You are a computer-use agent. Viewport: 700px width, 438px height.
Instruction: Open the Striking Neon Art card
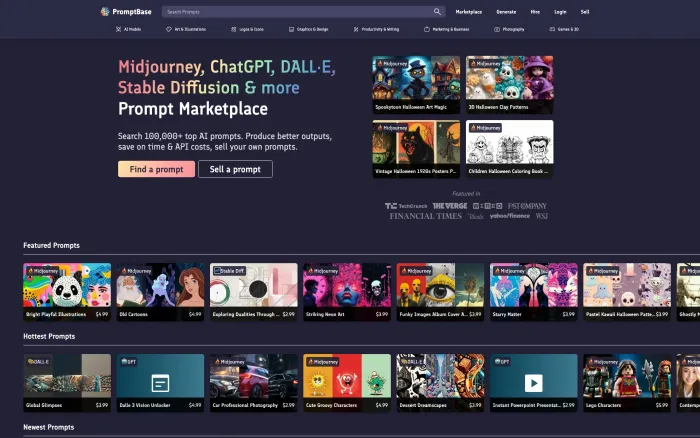click(x=347, y=292)
